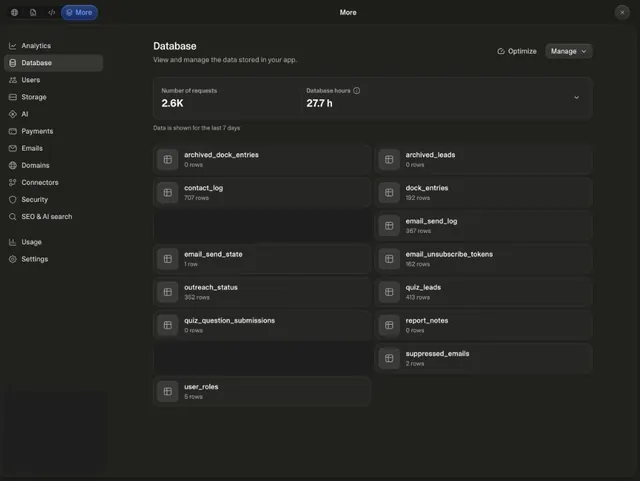This screenshot has width=640, height=481.
Task: Click the "2 rows" count text
Action: pos(415,363)
